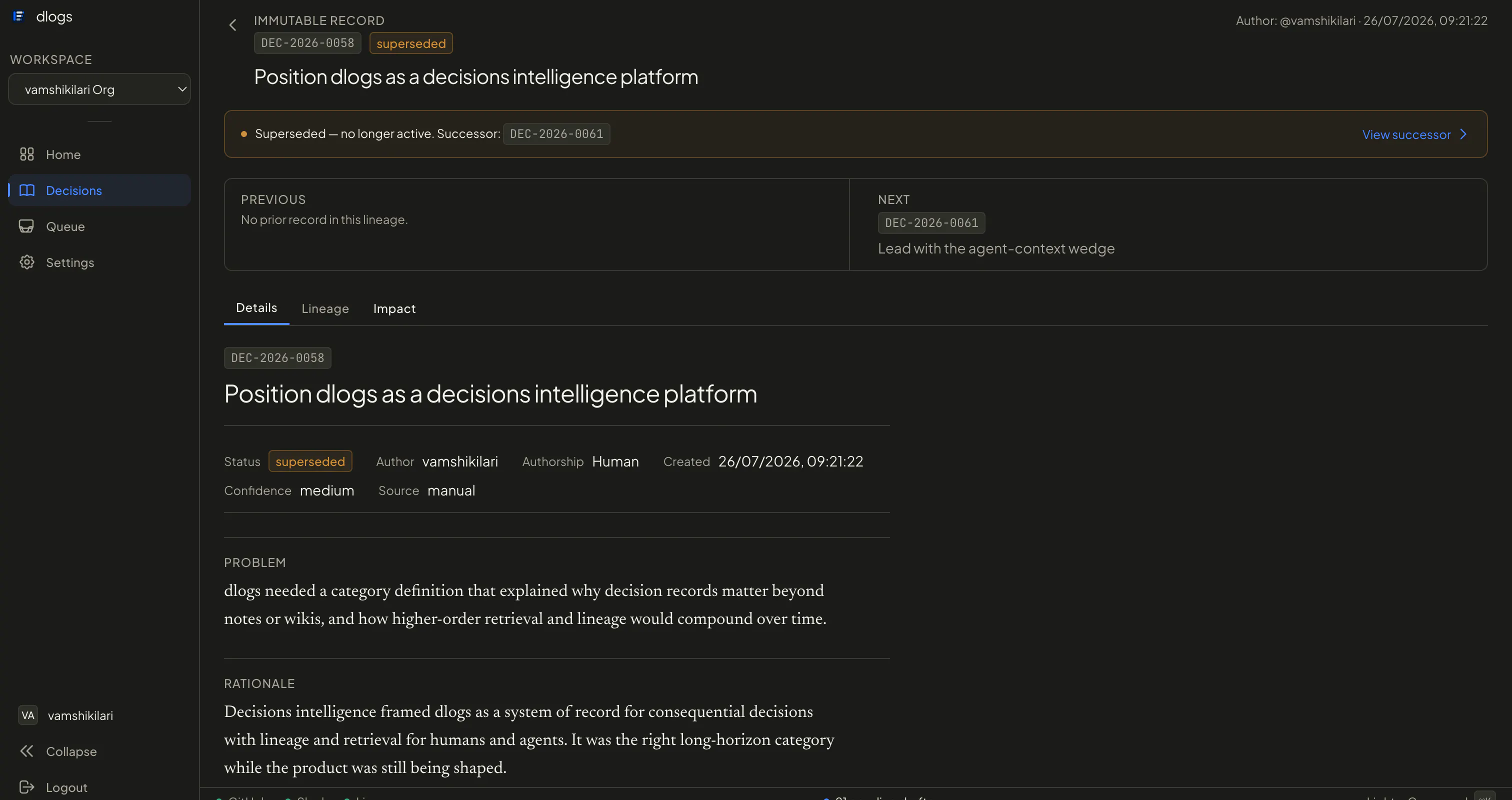Click the Confidence value medium
Viewport: 1512px width, 800px height.
(x=327, y=490)
